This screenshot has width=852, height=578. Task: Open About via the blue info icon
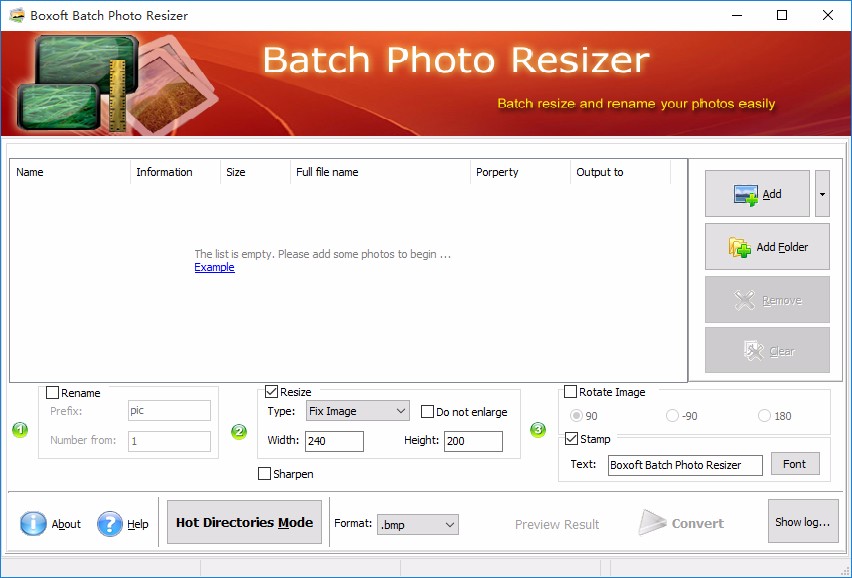click(31, 522)
